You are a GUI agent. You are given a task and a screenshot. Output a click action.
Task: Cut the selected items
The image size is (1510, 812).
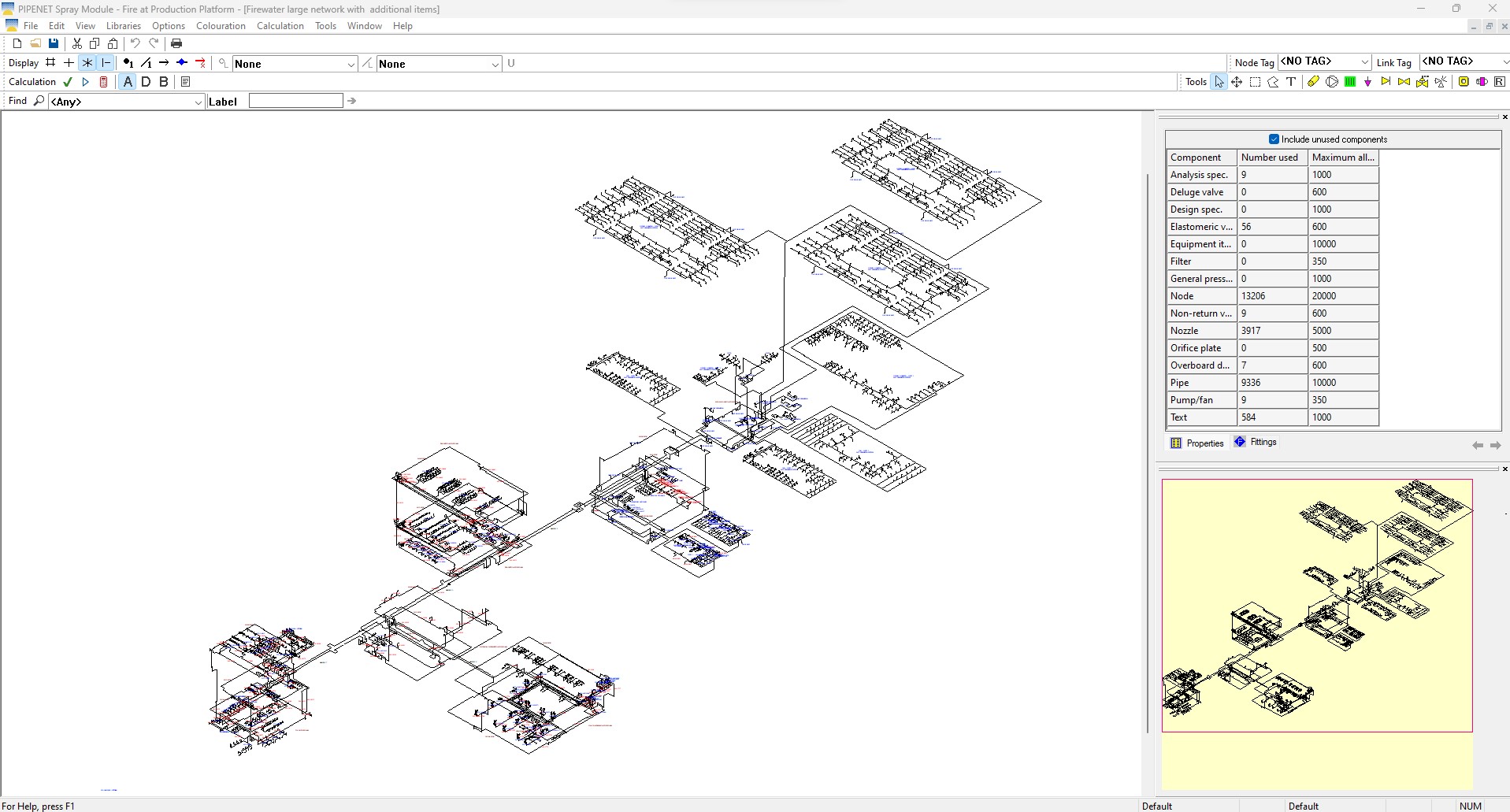click(77, 44)
